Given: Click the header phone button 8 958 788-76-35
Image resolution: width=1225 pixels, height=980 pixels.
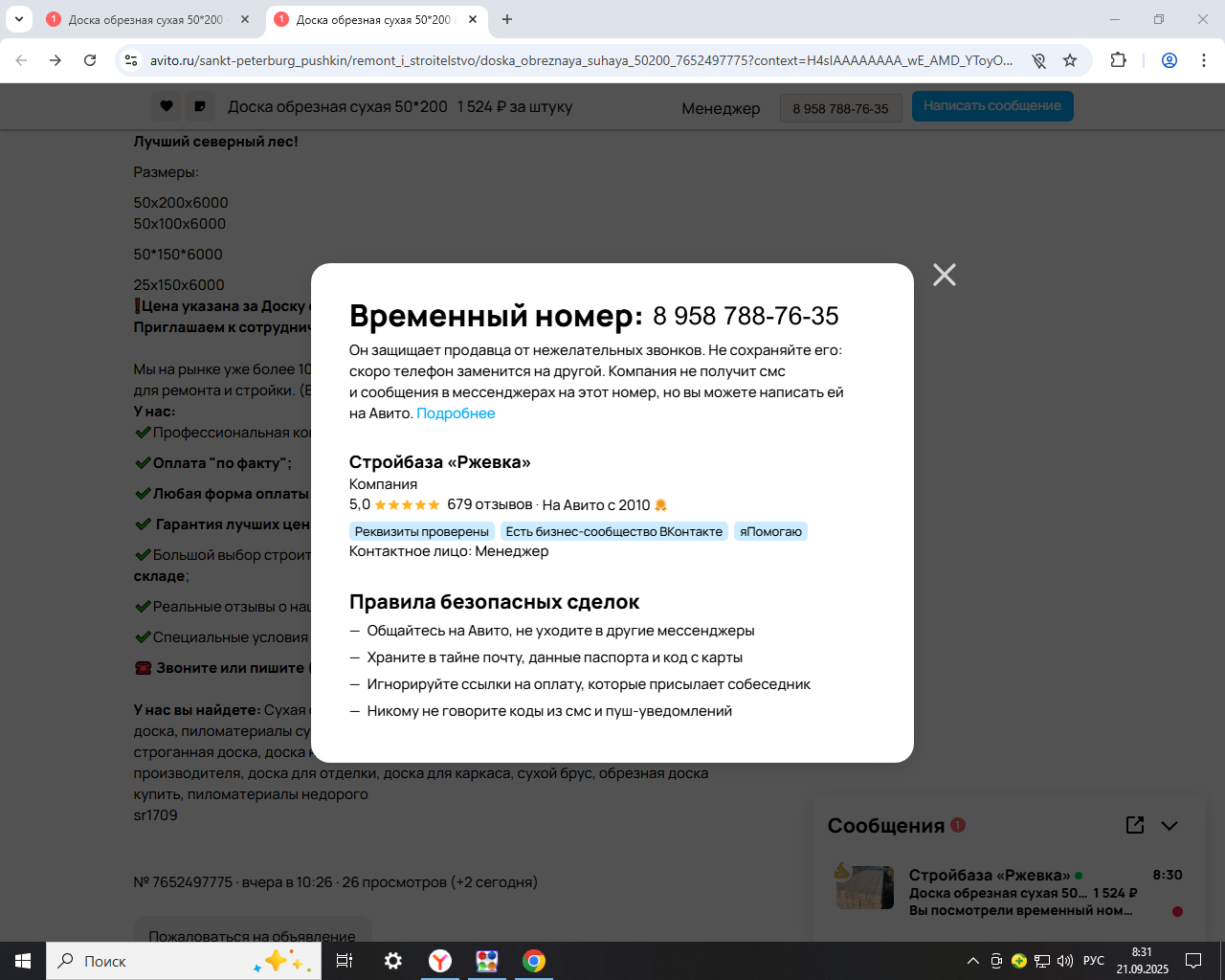Looking at the screenshot, I should pos(840,108).
